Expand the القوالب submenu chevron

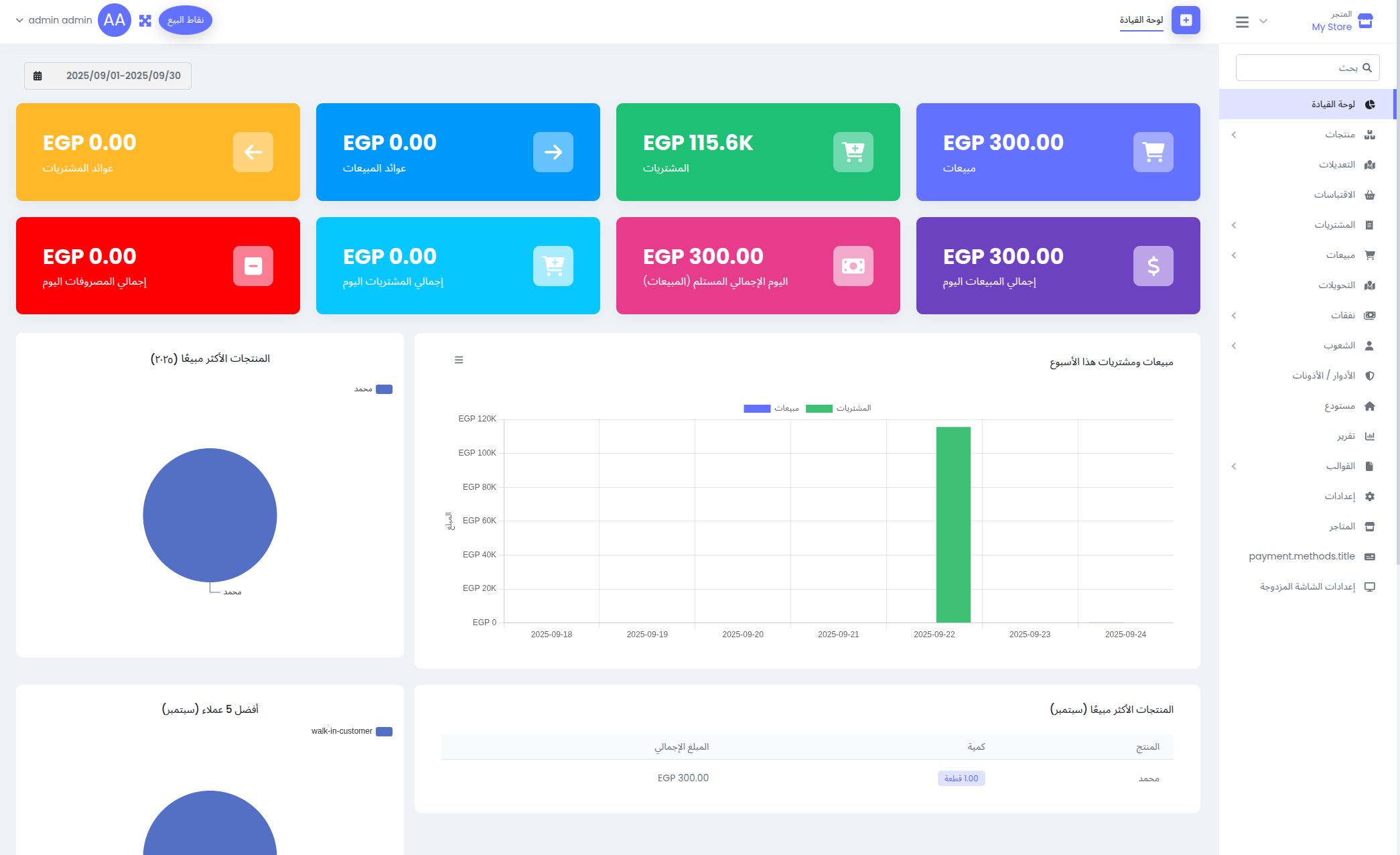(x=1233, y=466)
